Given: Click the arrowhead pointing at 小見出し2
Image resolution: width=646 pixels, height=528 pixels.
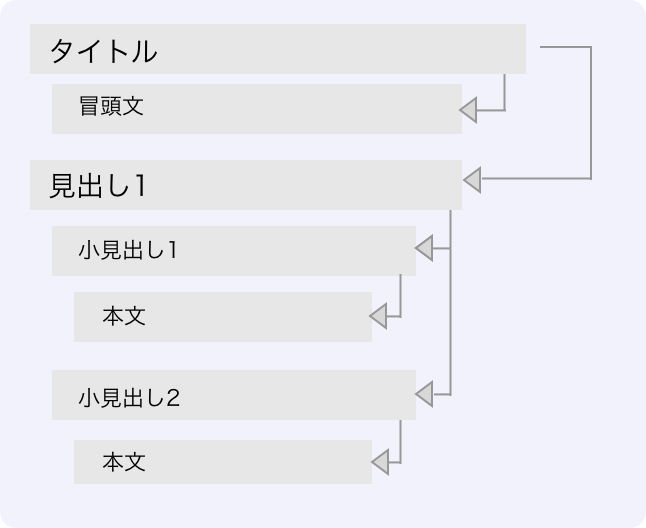Looking at the screenshot, I should 424,395.
